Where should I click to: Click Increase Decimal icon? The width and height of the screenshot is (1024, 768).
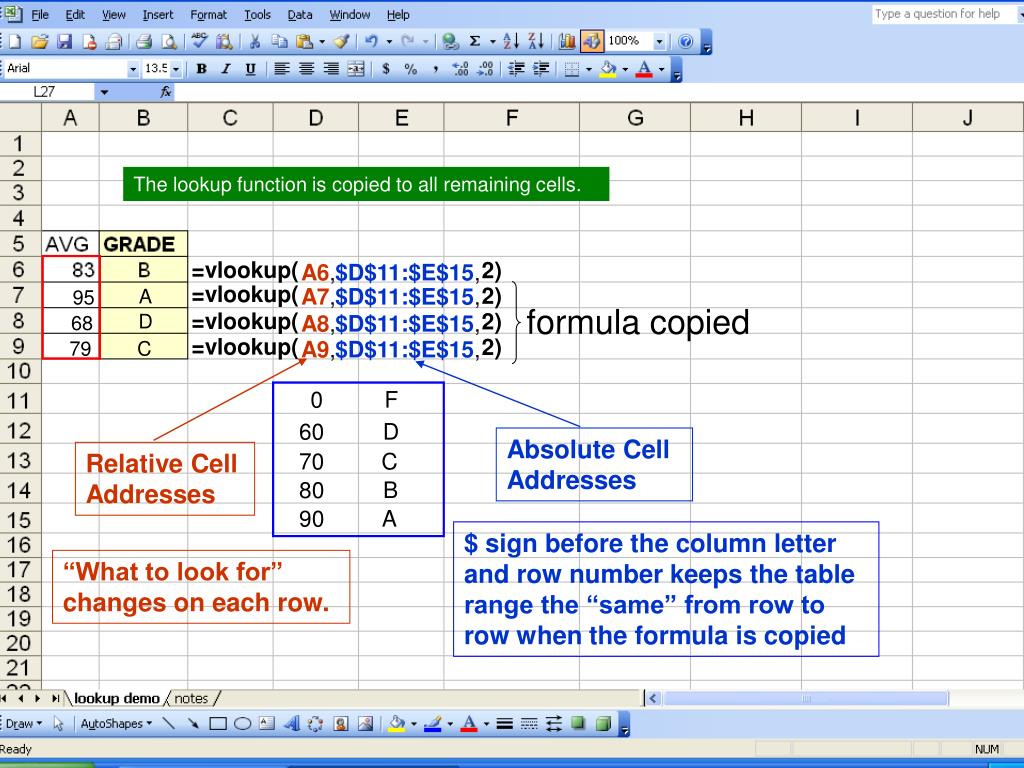tap(460, 69)
